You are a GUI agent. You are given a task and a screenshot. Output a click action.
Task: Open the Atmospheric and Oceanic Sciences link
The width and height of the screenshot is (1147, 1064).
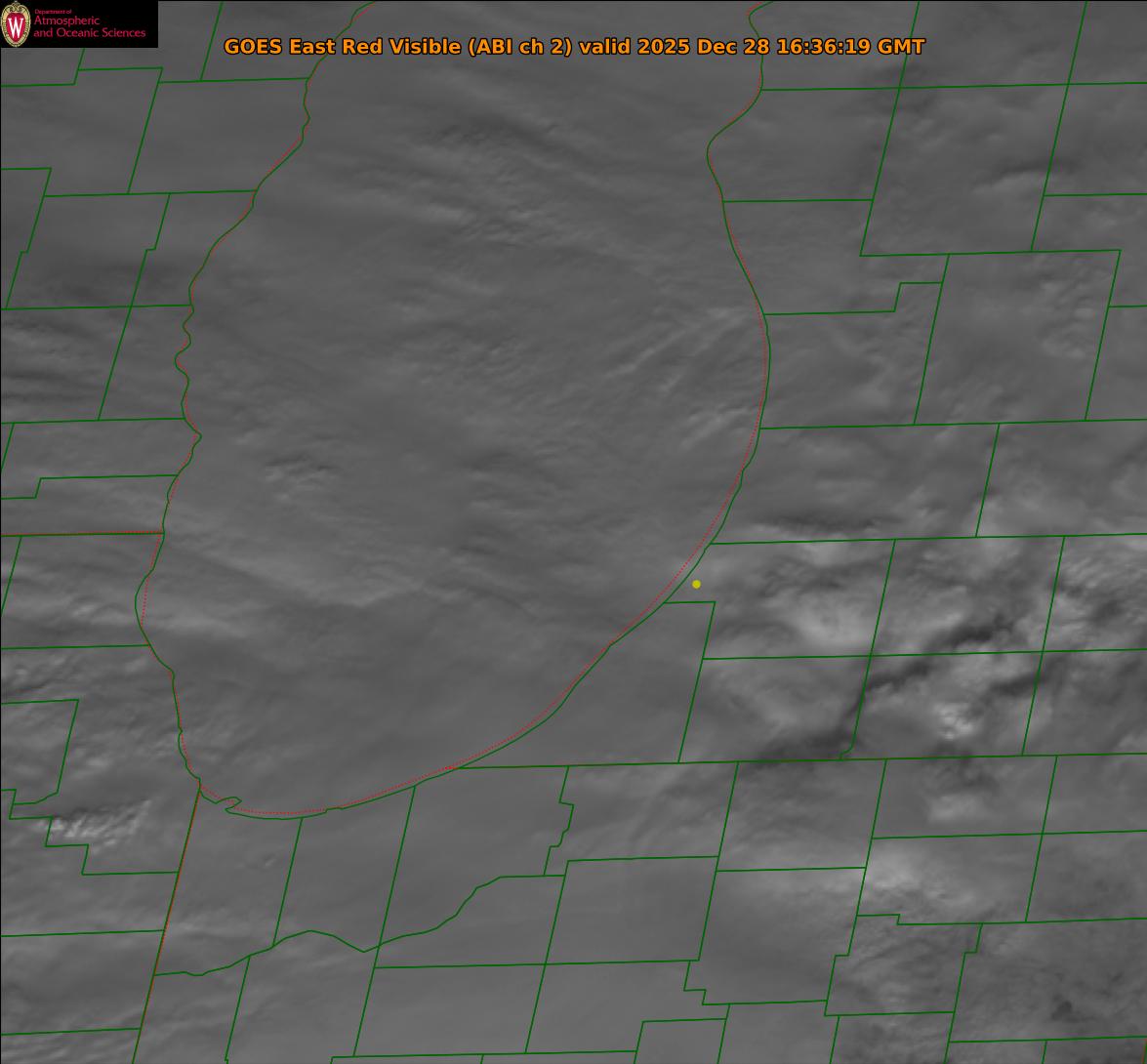[90, 27]
